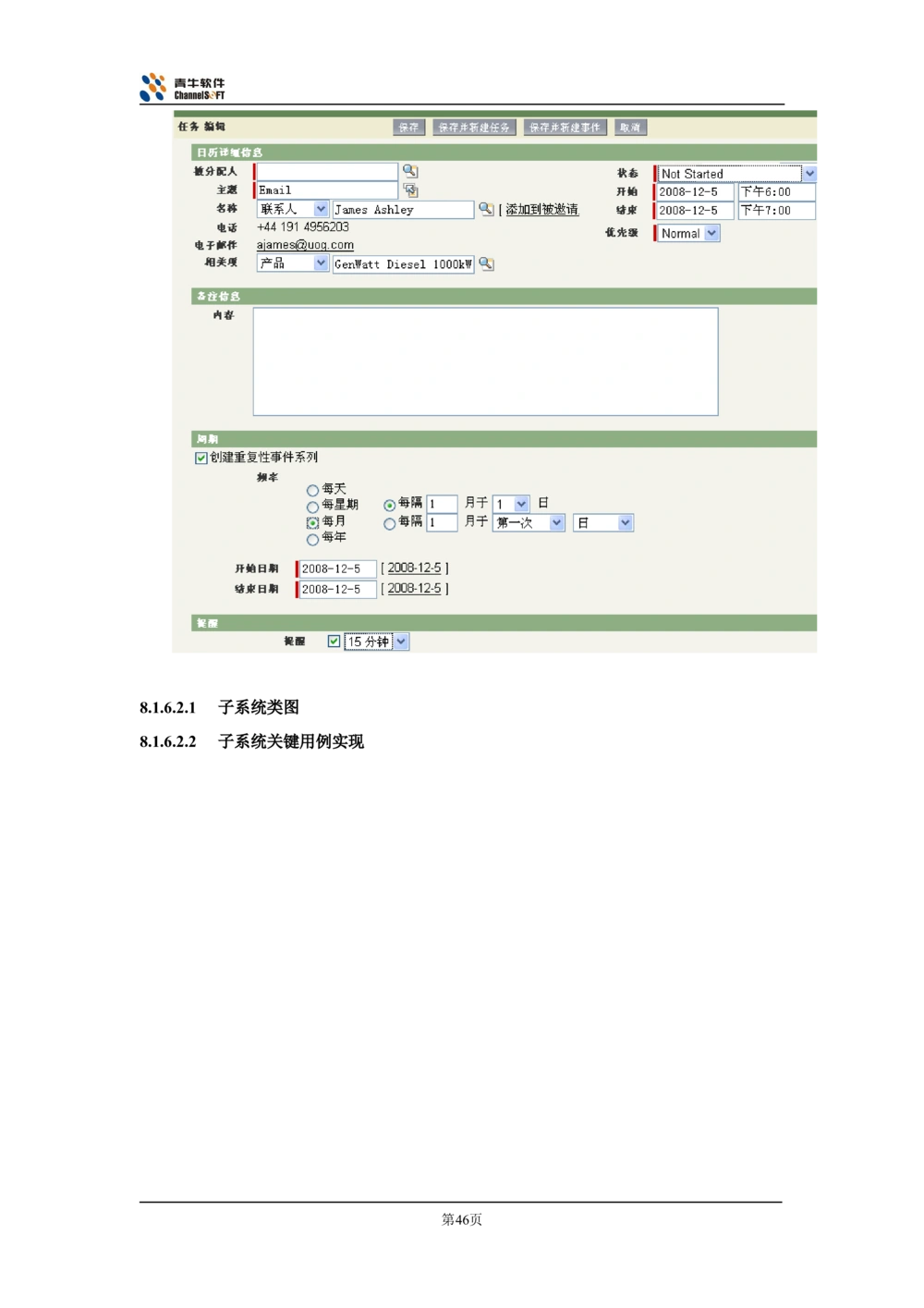This screenshot has height=1308, width=924.
Task: Click the lookup icon beside James Ashley
Action: pyautogui.click(x=486, y=209)
